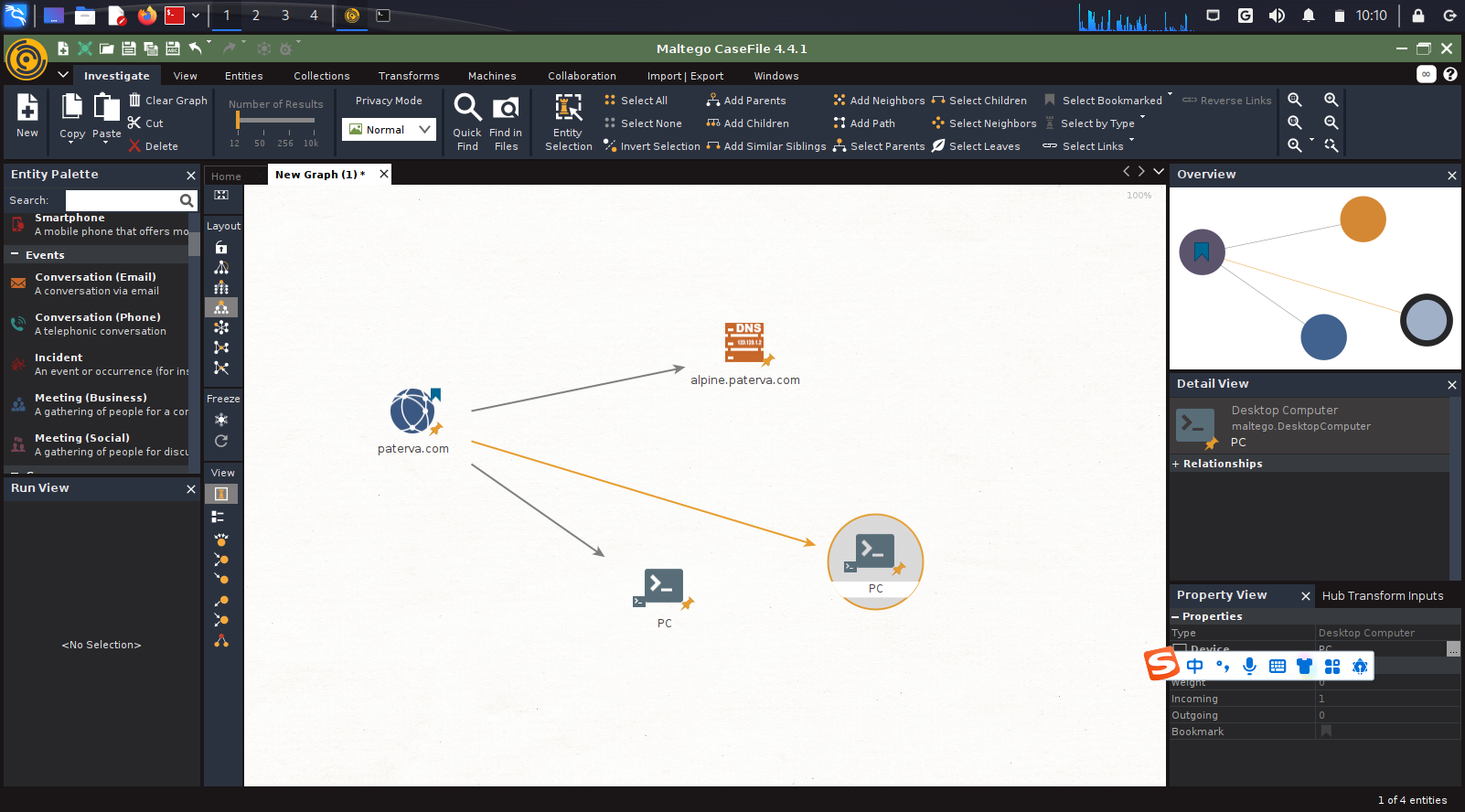Screen dimensions: 1465x812
Task: Toggle the Device checkbox in Property View
Action: [1181, 649]
